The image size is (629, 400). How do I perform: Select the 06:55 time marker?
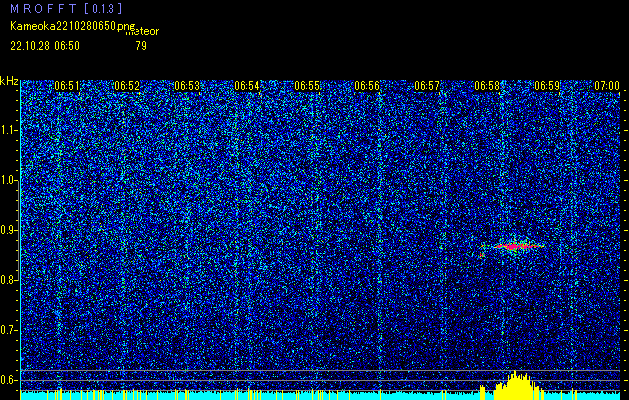point(307,86)
